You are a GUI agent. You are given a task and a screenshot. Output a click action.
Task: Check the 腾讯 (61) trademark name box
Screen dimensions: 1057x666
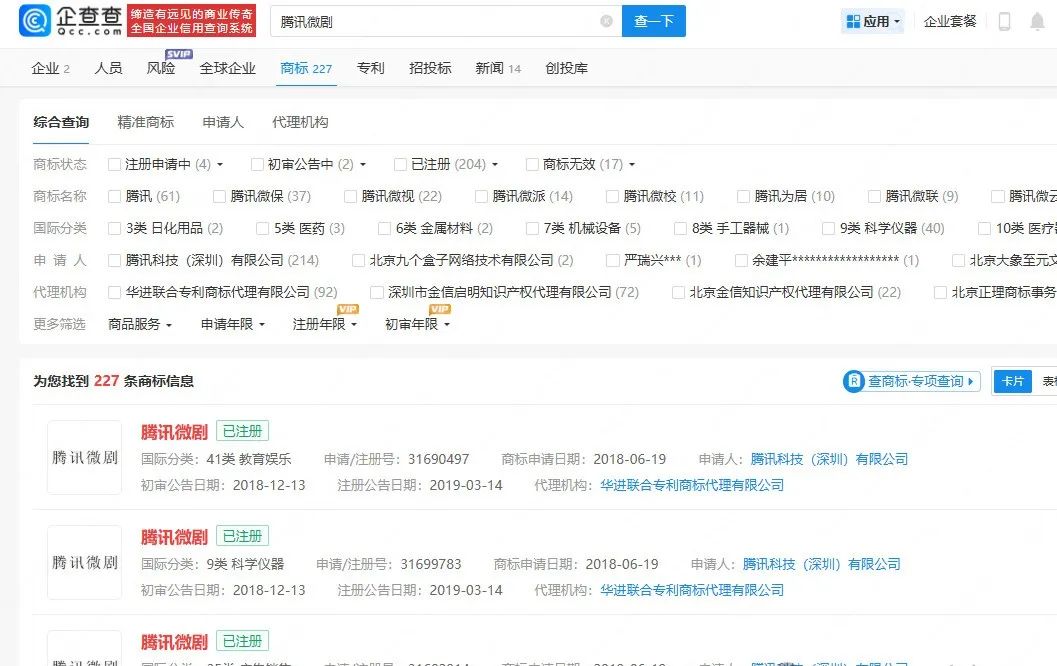tap(114, 196)
